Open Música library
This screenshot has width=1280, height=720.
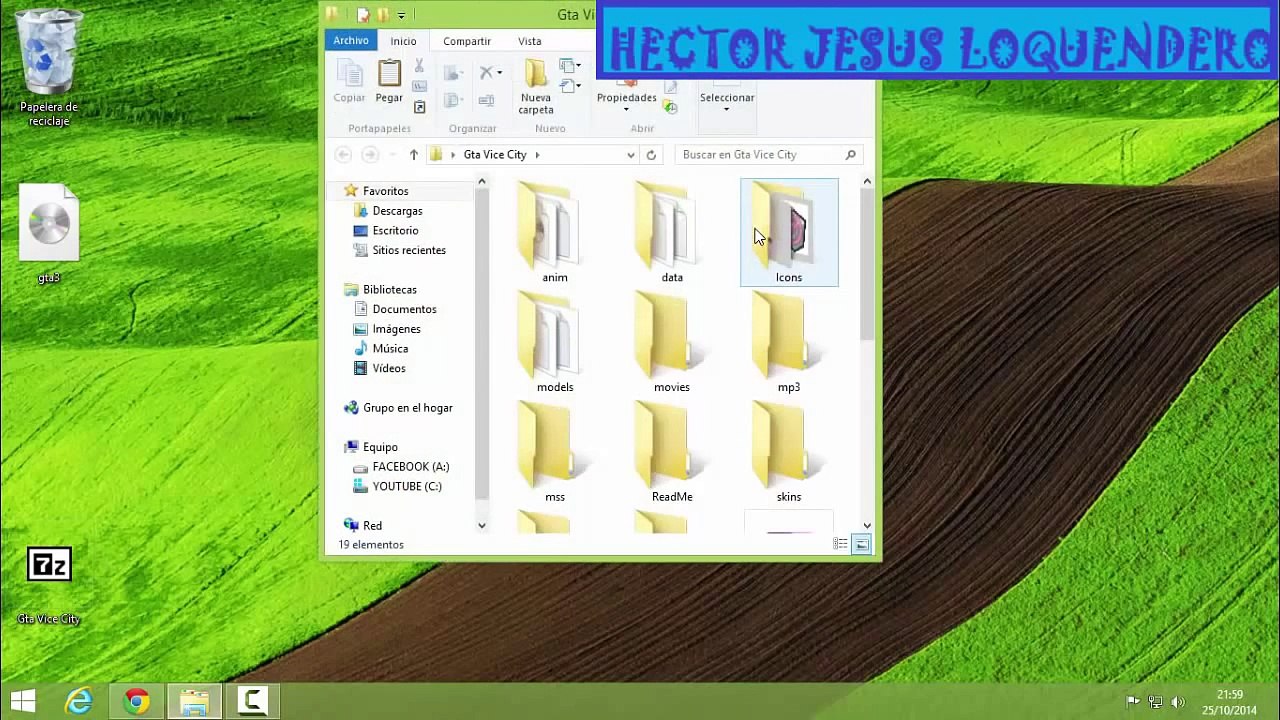pos(390,349)
